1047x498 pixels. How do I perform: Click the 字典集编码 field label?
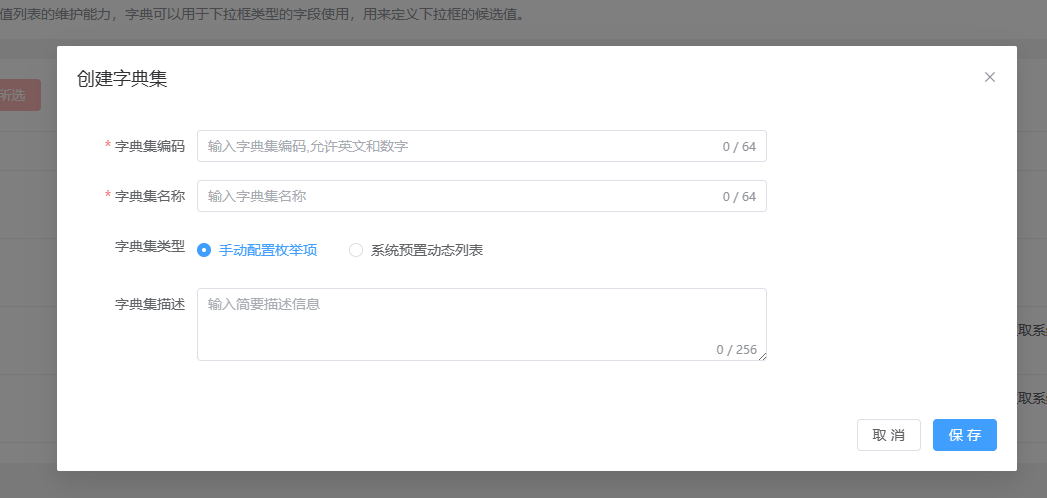[x=150, y=146]
